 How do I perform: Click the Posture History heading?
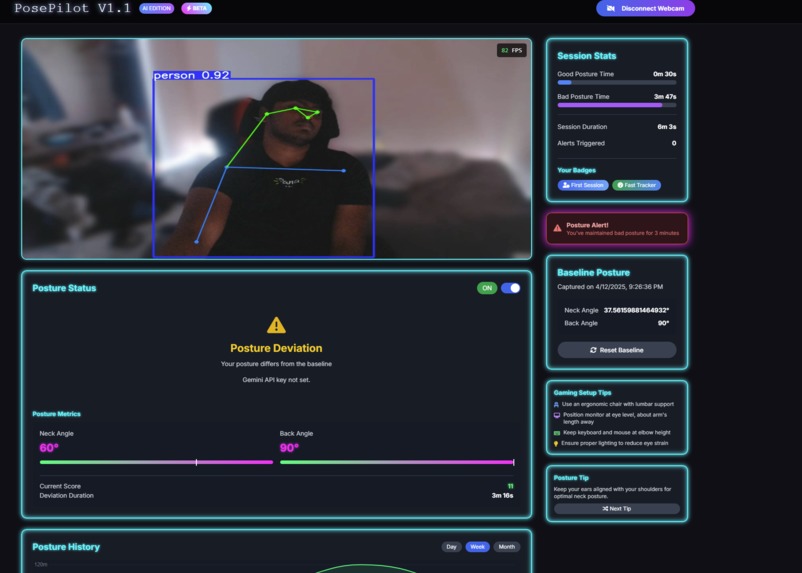click(x=66, y=547)
